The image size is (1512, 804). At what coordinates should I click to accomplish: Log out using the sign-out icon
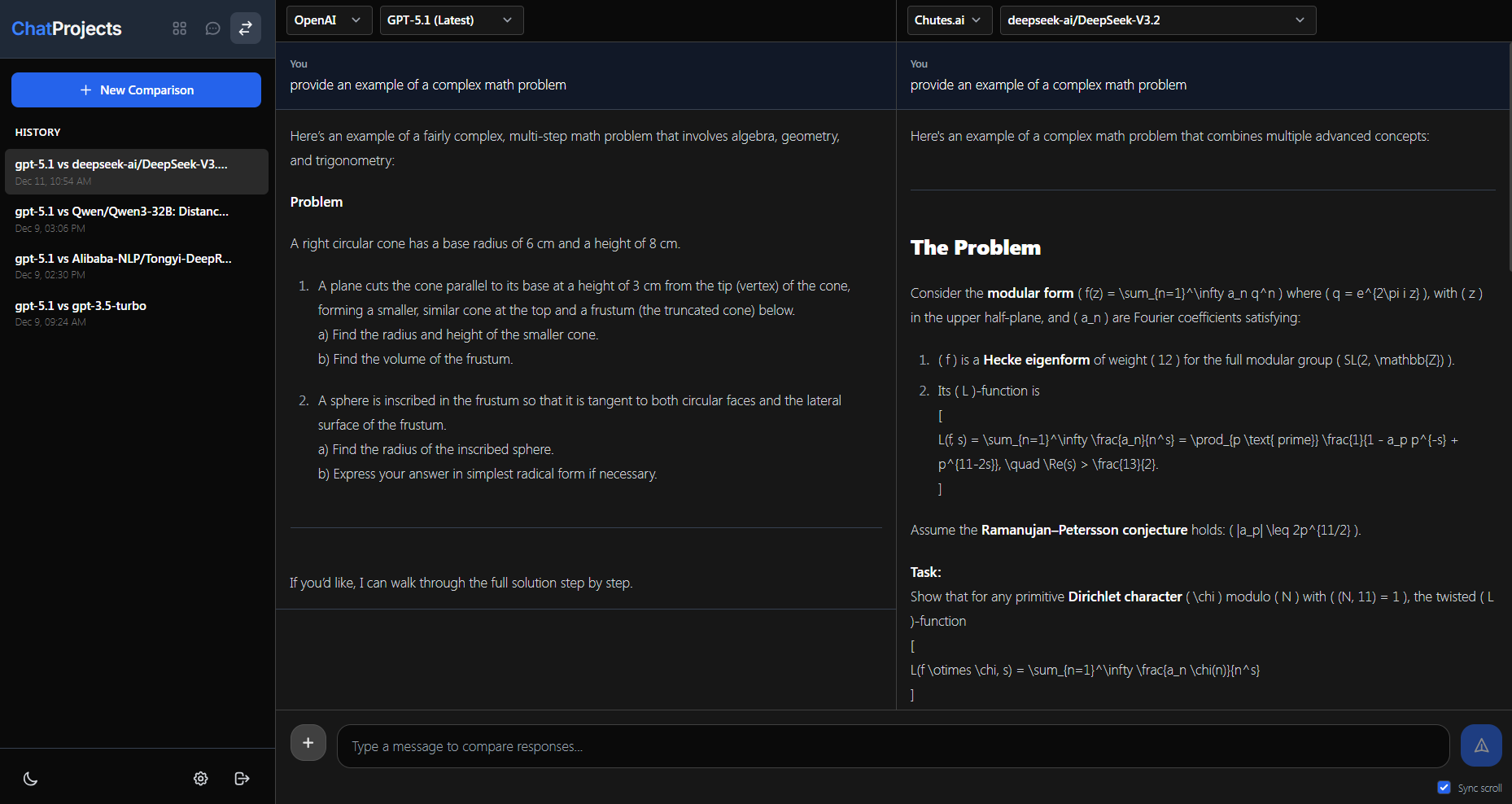pyautogui.click(x=242, y=778)
